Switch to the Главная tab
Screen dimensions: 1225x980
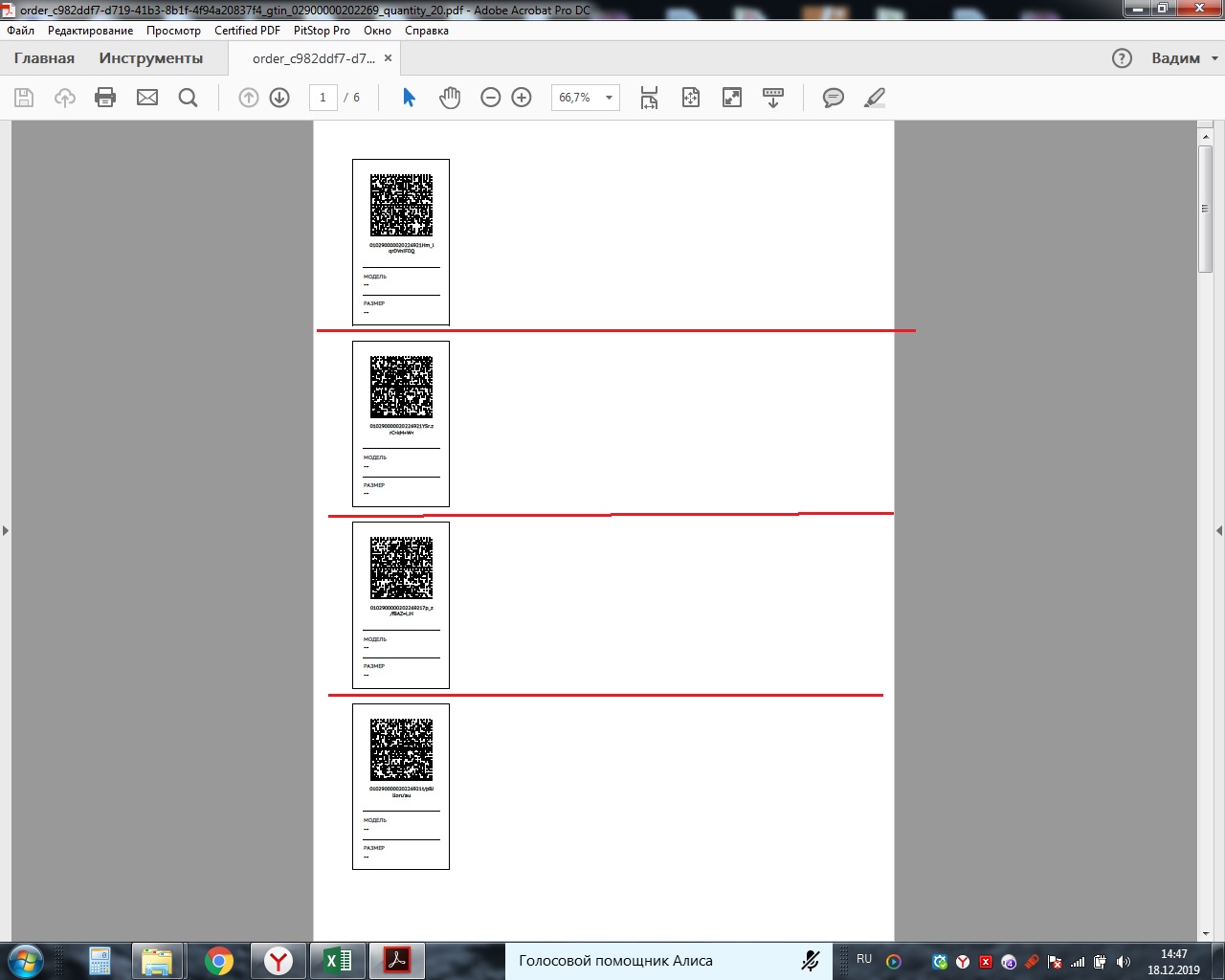[x=44, y=58]
